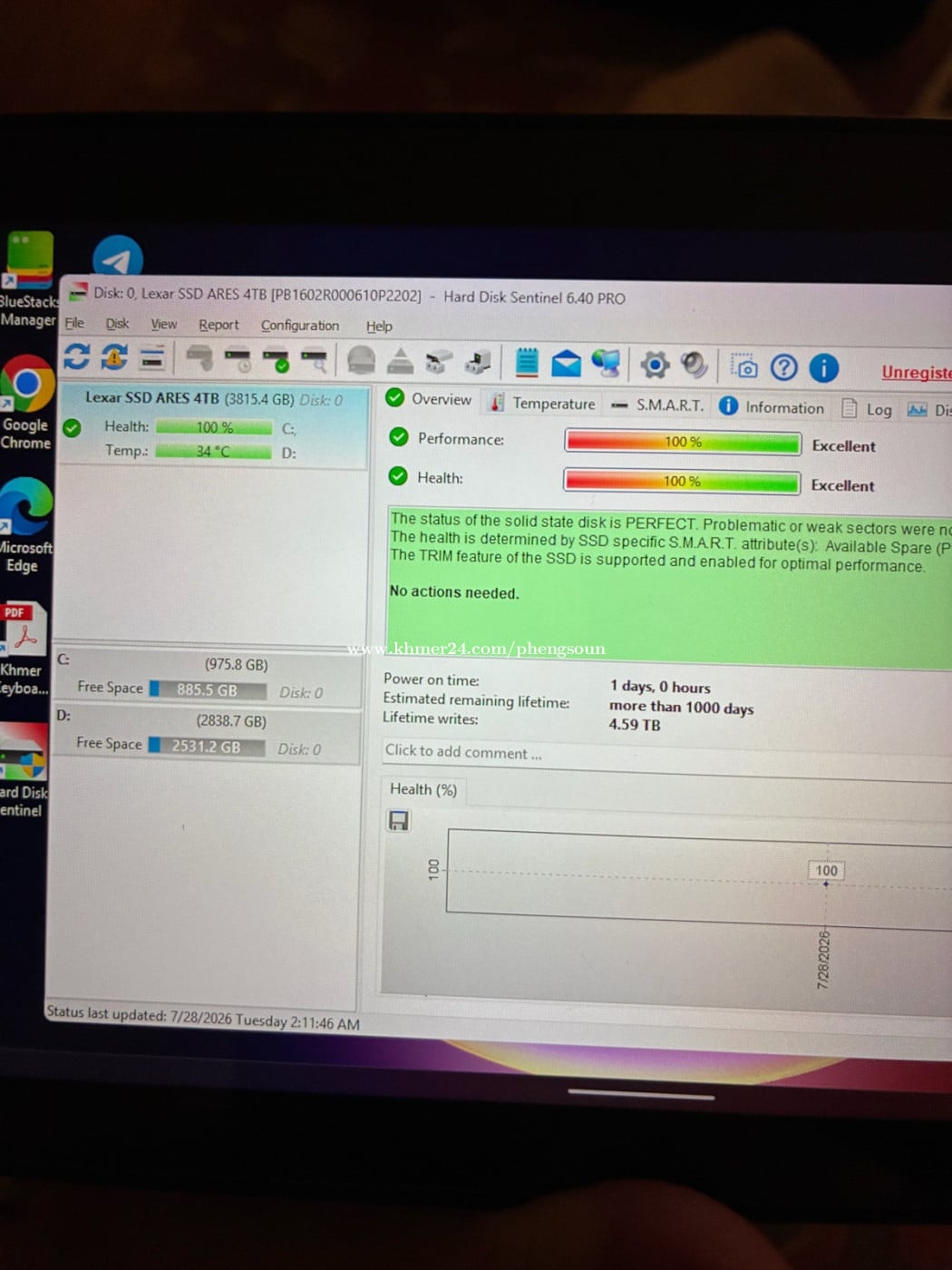952x1270 pixels.
Task: Click the network monitor globe icon
Action: click(x=606, y=365)
